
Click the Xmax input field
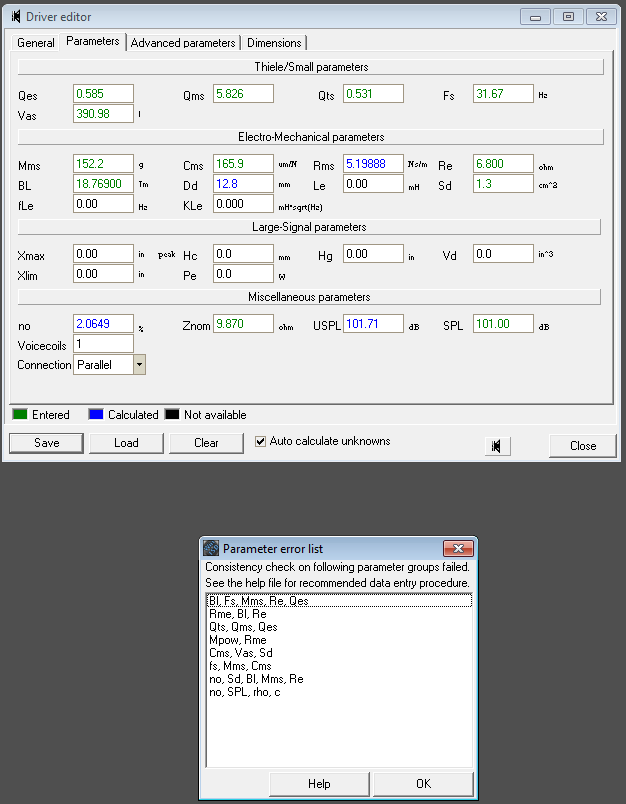pyautogui.click(x=103, y=254)
